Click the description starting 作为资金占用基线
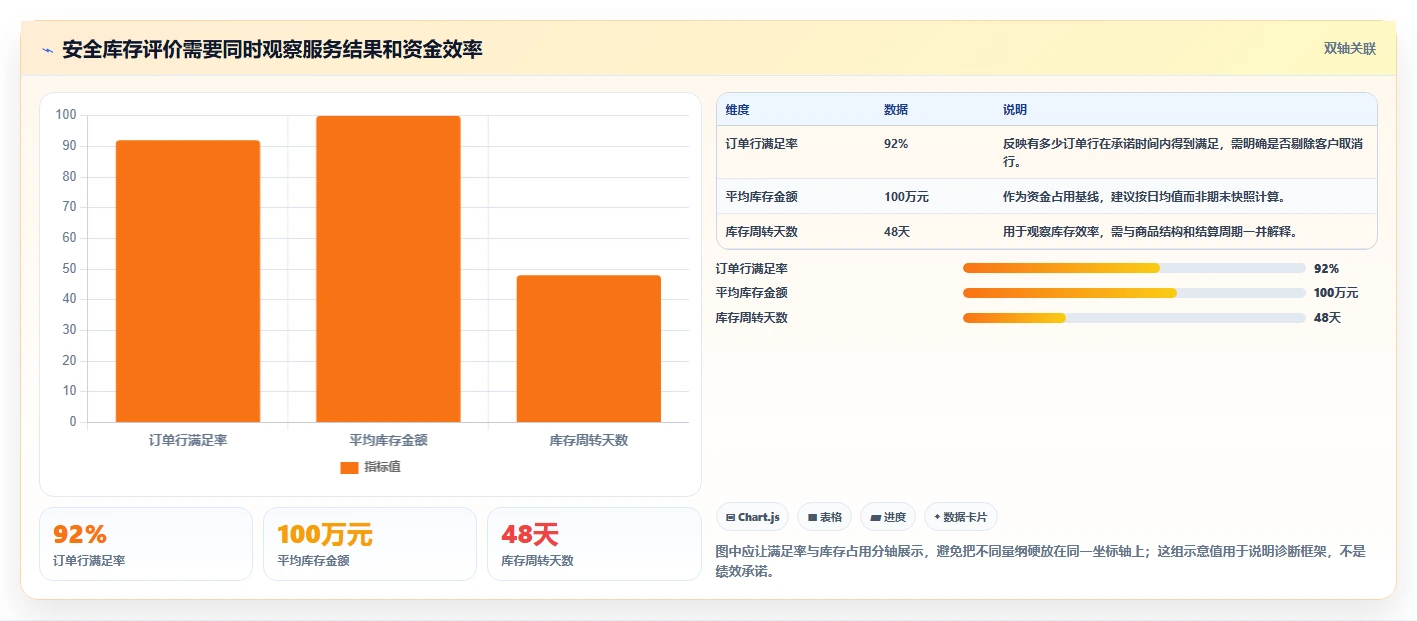This screenshot has width=1417, height=621. 1144,197
